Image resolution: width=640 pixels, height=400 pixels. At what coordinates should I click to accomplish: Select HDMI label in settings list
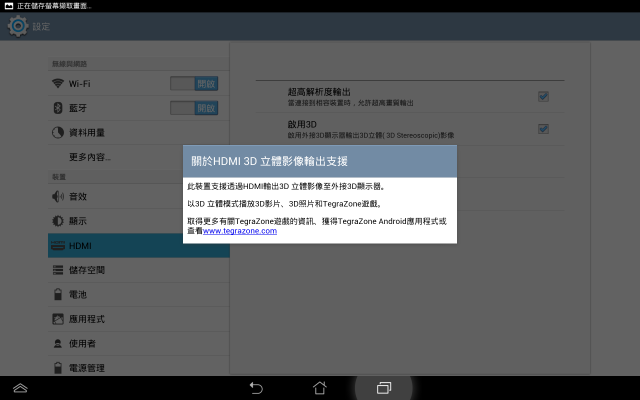tap(80, 245)
